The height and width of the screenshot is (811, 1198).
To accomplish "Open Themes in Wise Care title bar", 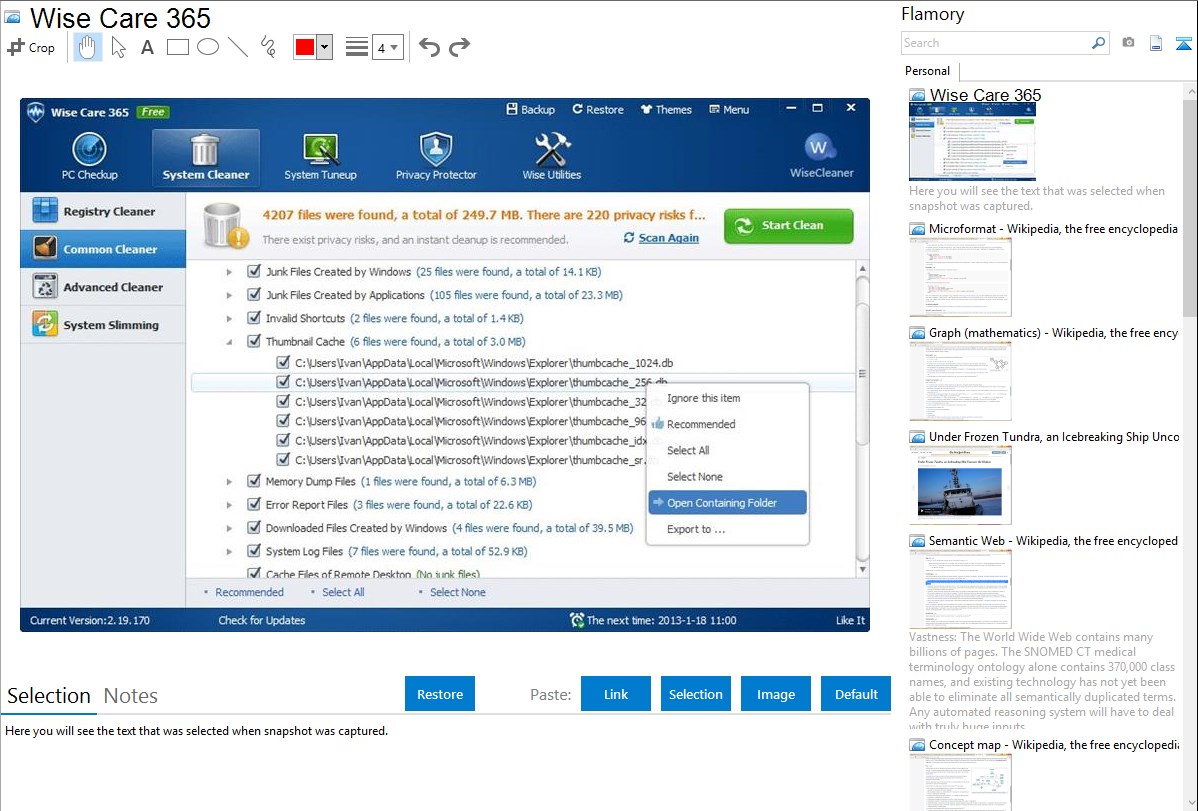I will coord(666,109).
